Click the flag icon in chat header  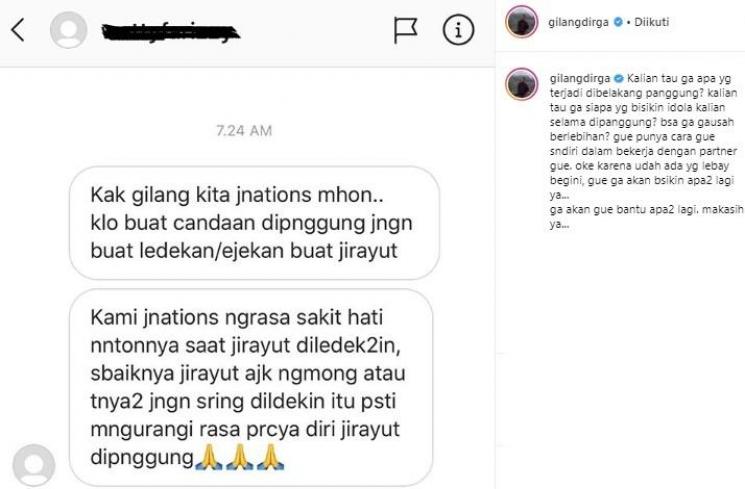coord(405,30)
